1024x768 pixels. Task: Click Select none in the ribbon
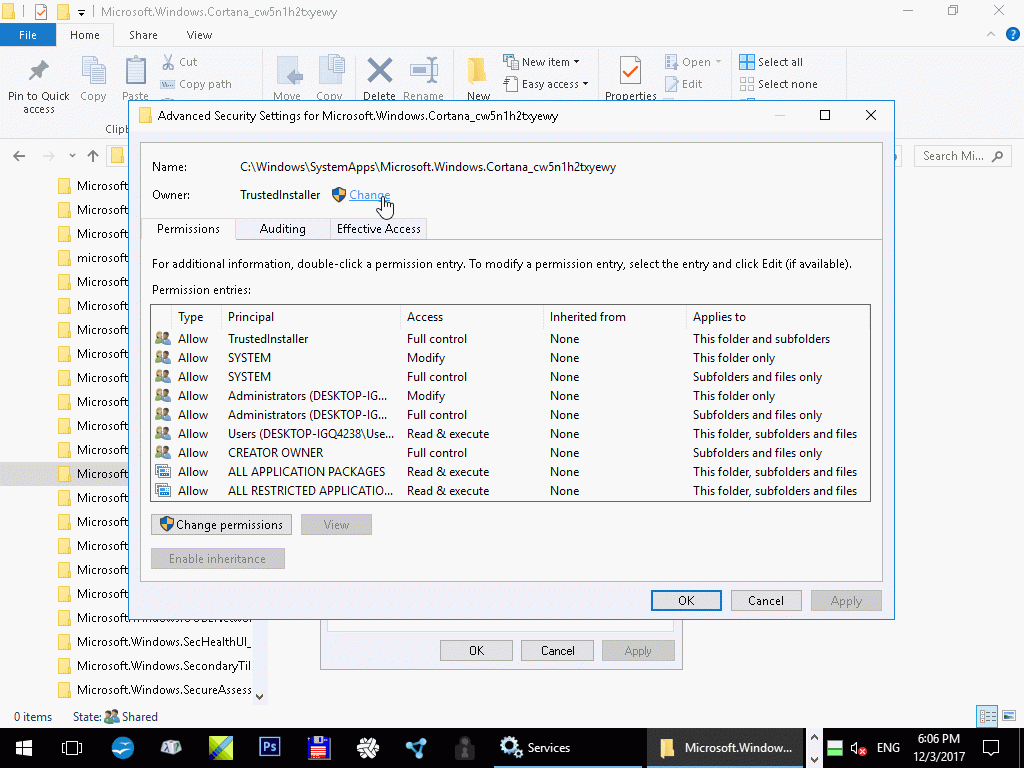point(778,84)
